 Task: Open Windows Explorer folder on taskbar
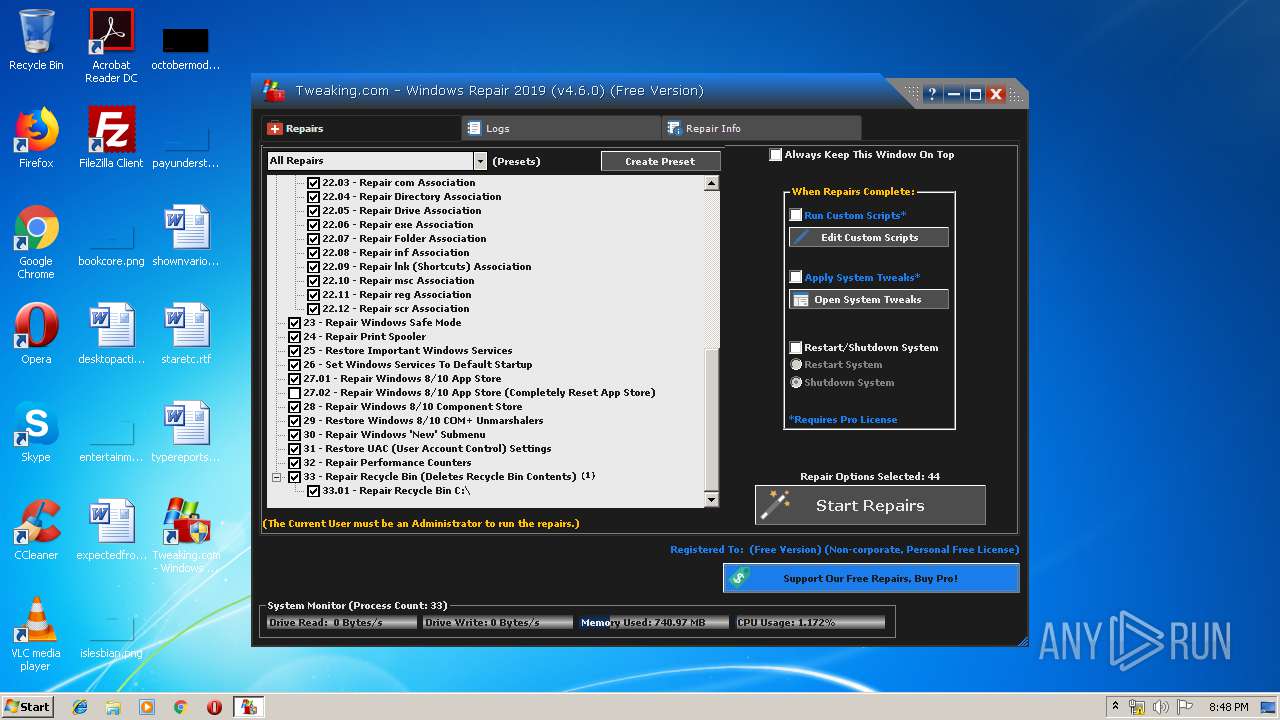[x=113, y=707]
